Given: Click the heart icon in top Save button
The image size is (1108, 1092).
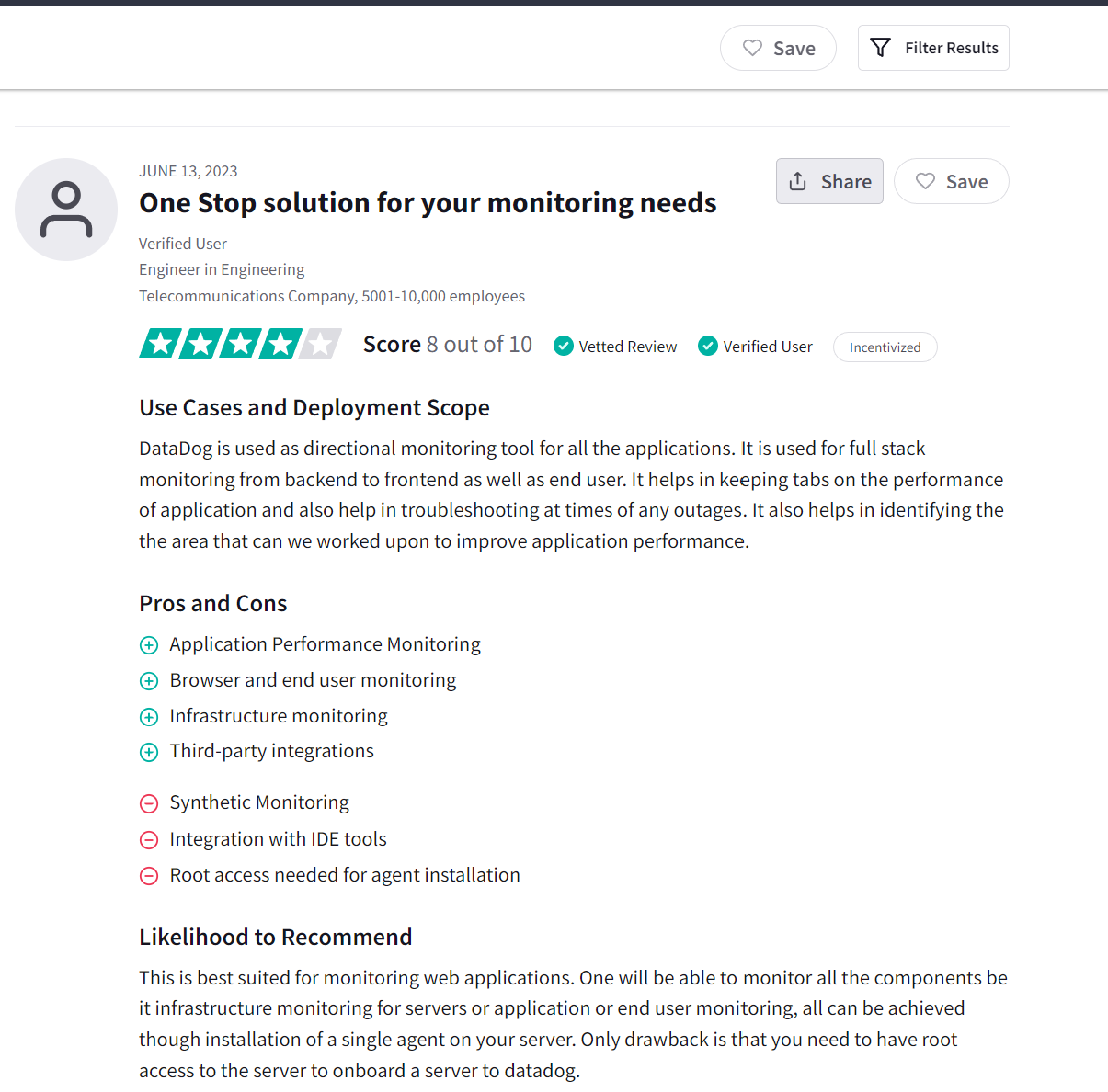Looking at the screenshot, I should click(x=752, y=48).
